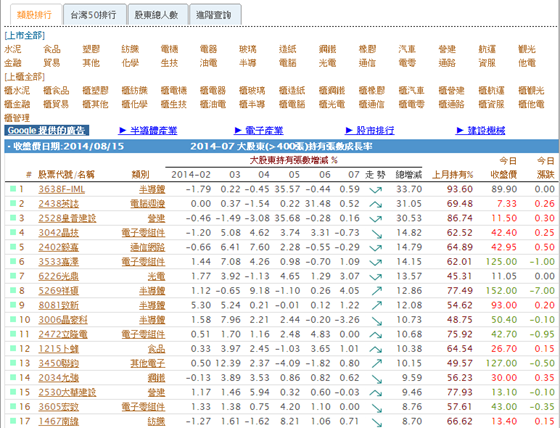The width and height of the screenshot is (560, 428).
Task: Open the stock link starting with 2530
Action: 67,392
